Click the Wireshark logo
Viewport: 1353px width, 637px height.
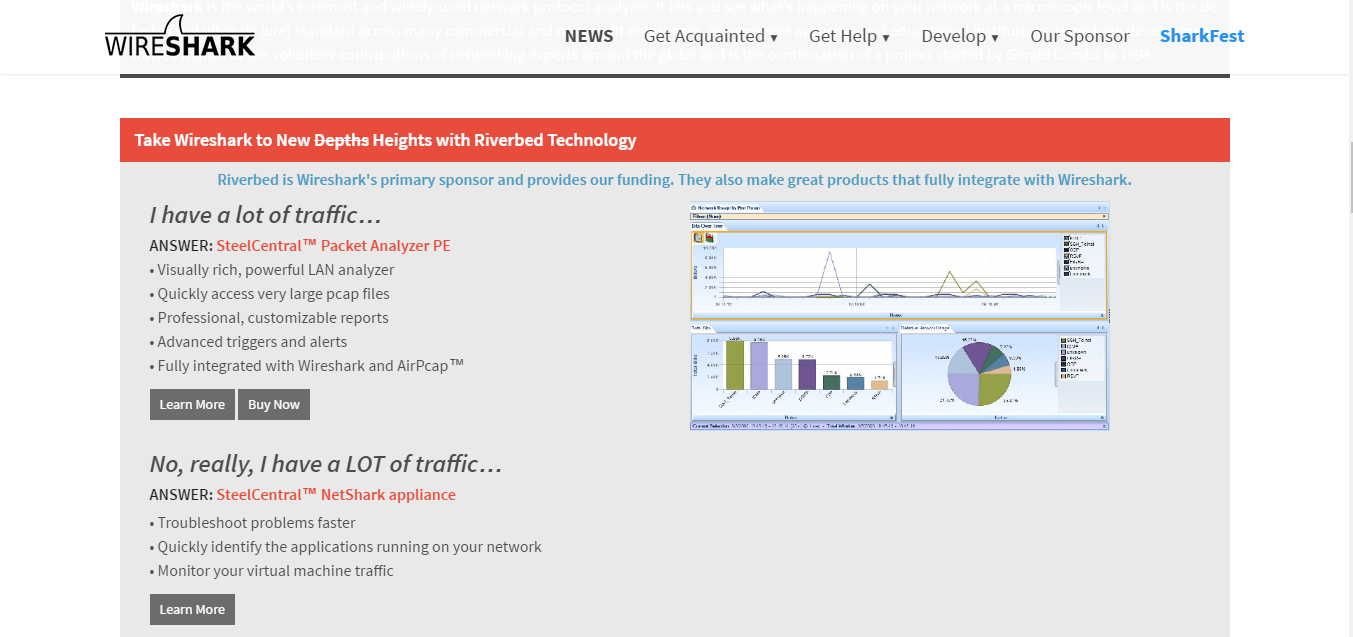point(180,36)
